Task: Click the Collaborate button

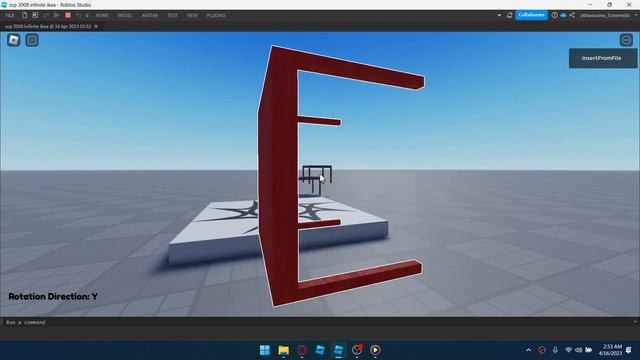Action: click(x=531, y=15)
